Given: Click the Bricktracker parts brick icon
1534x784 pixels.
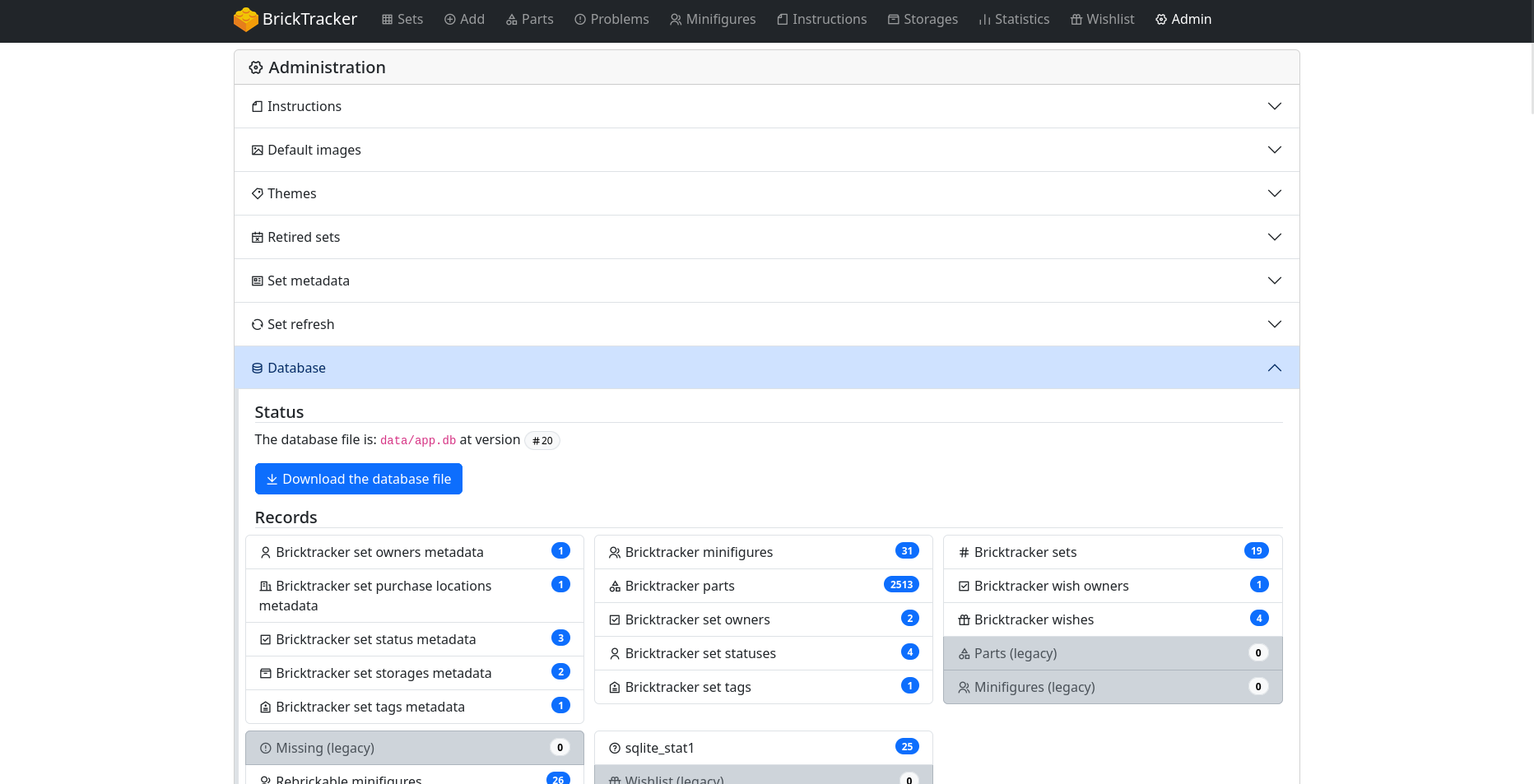Looking at the screenshot, I should [614, 587].
